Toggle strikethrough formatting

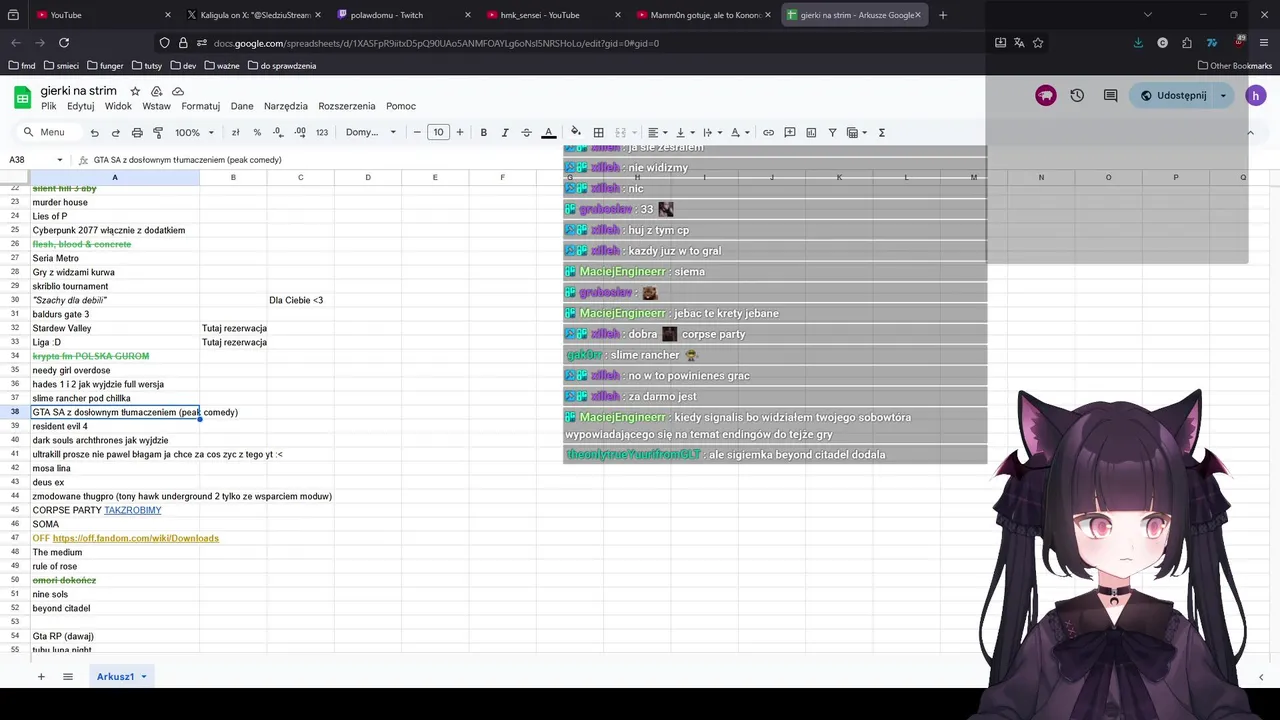click(526, 132)
